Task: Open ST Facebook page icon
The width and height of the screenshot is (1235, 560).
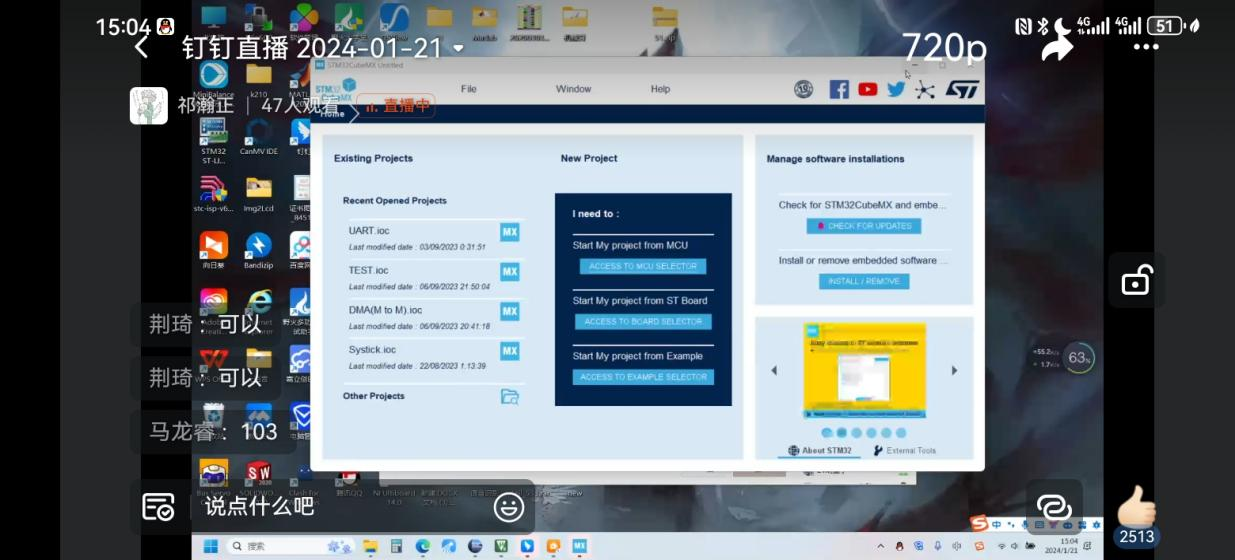Action: coord(839,90)
